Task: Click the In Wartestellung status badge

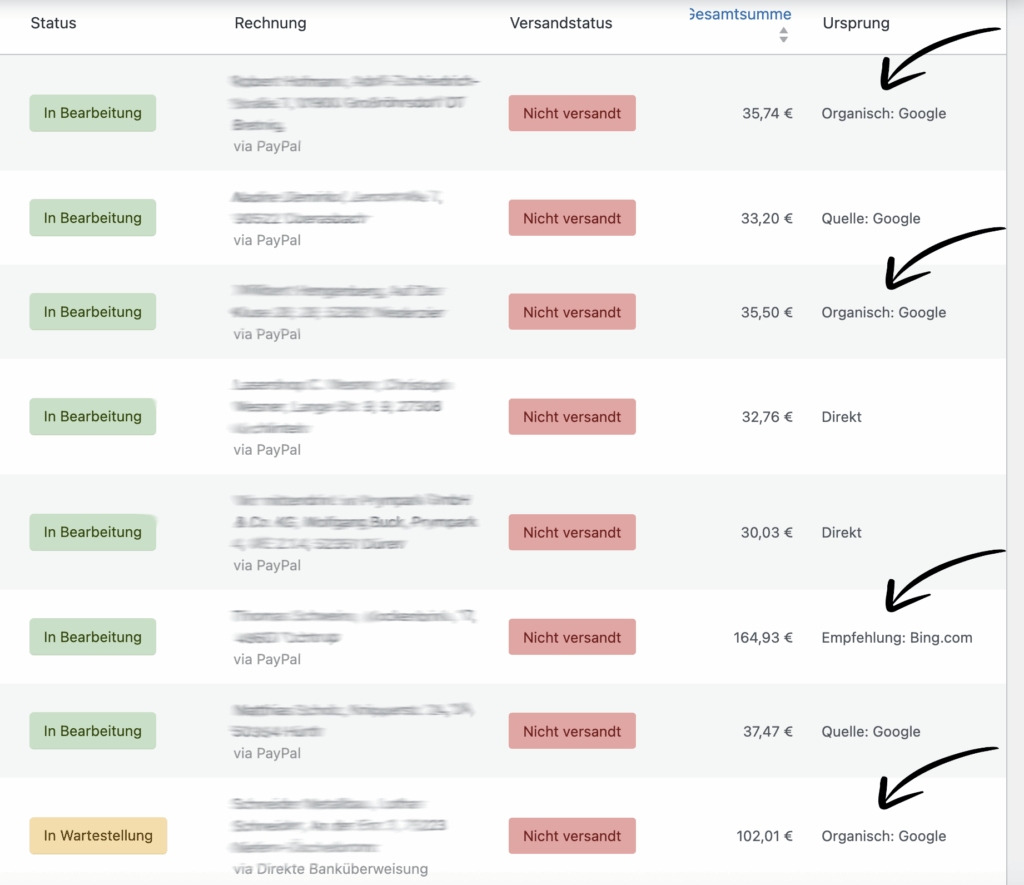Action: point(98,835)
